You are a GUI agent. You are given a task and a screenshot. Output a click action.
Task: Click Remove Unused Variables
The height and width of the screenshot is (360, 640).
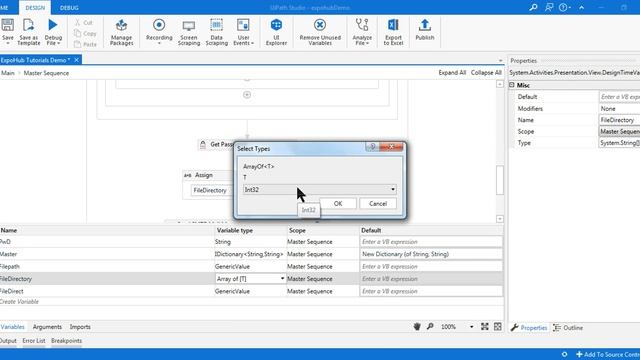click(x=320, y=32)
